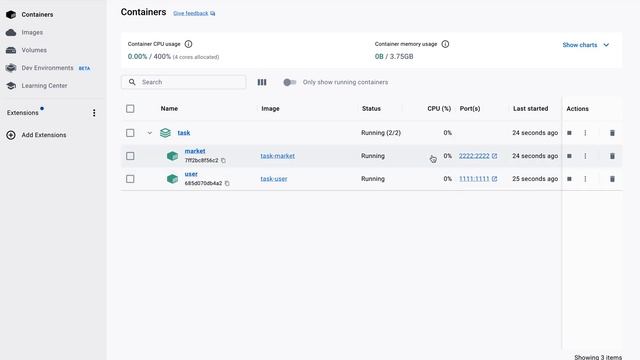Screen dimensions: 640x360
Task: Focus the container Search field
Action: point(184,82)
